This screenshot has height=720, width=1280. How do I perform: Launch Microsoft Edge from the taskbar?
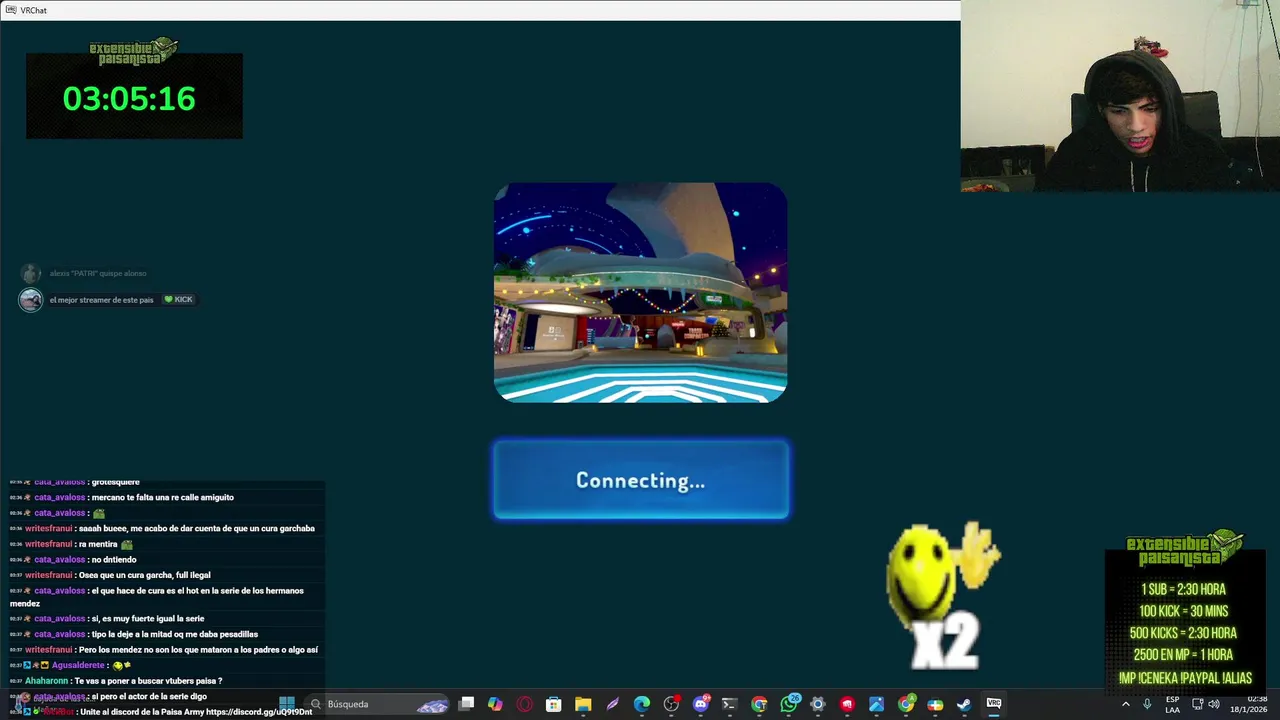(x=641, y=704)
